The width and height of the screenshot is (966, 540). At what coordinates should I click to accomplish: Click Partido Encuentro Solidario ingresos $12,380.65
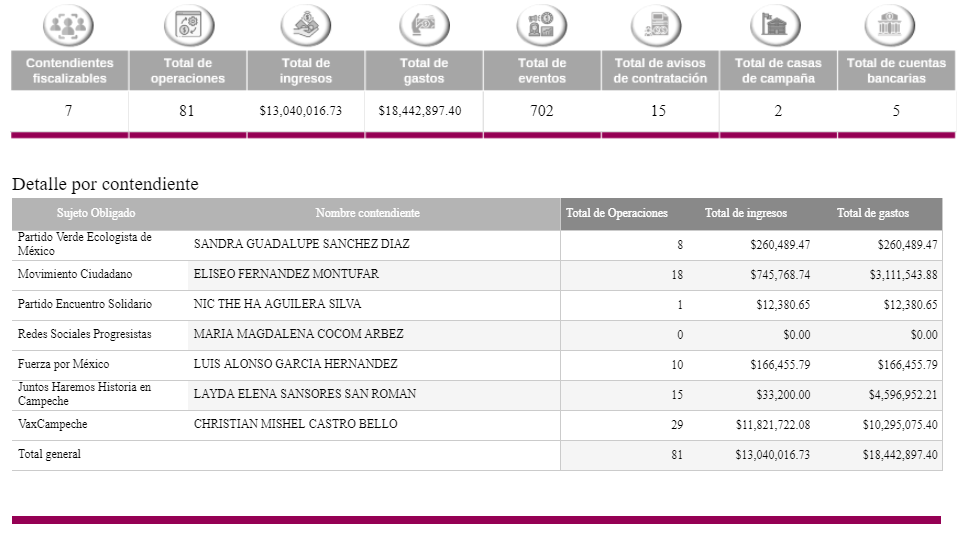coord(784,305)
